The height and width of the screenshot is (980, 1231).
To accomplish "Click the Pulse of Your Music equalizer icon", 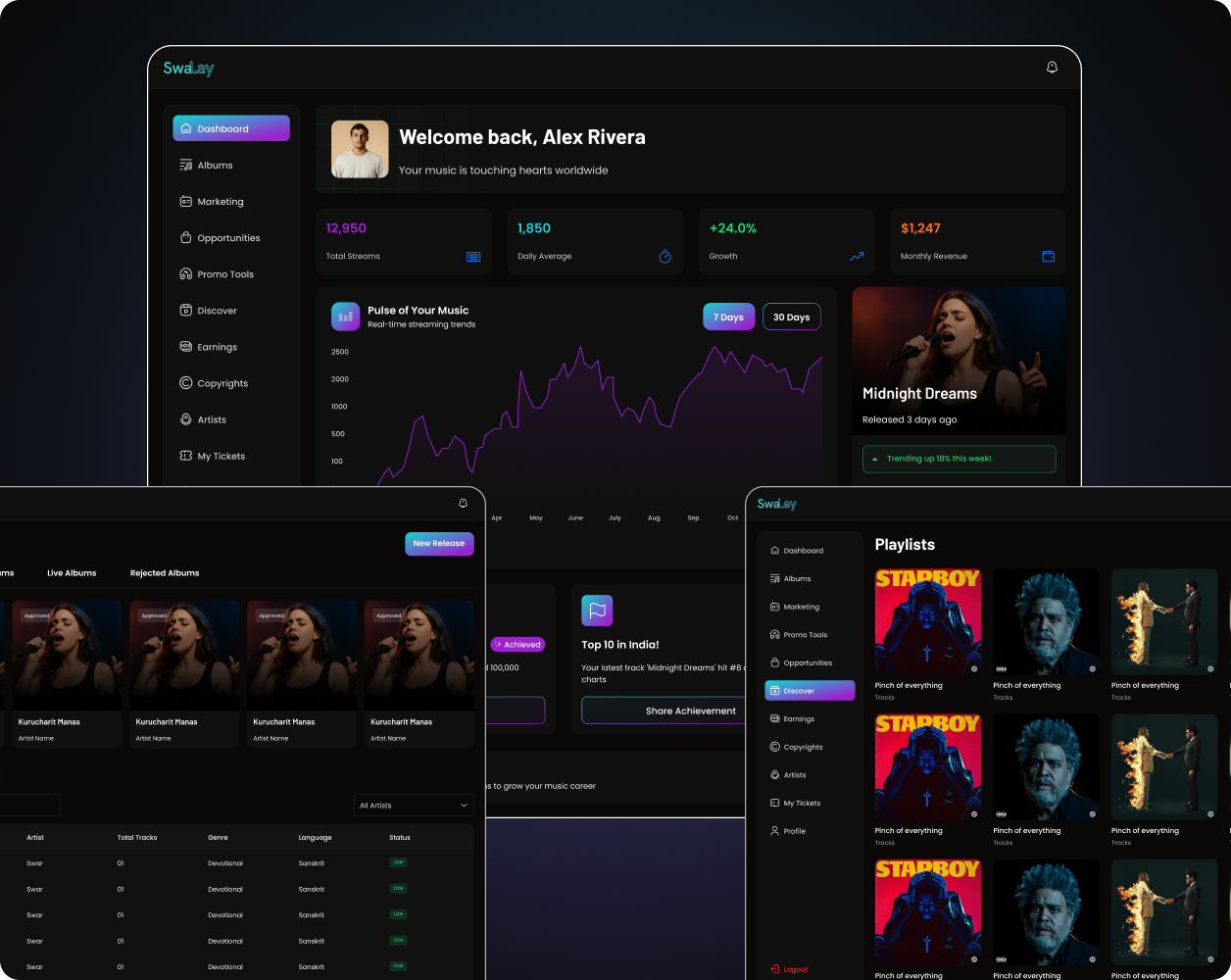I will pos(345,316).
